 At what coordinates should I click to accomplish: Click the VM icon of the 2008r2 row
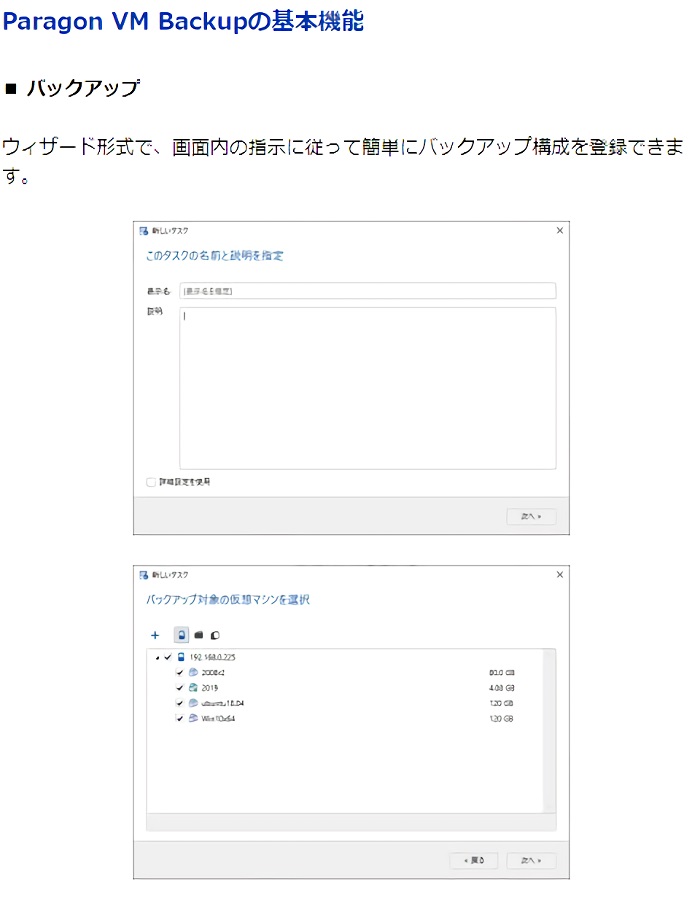[x=193, y=672]
